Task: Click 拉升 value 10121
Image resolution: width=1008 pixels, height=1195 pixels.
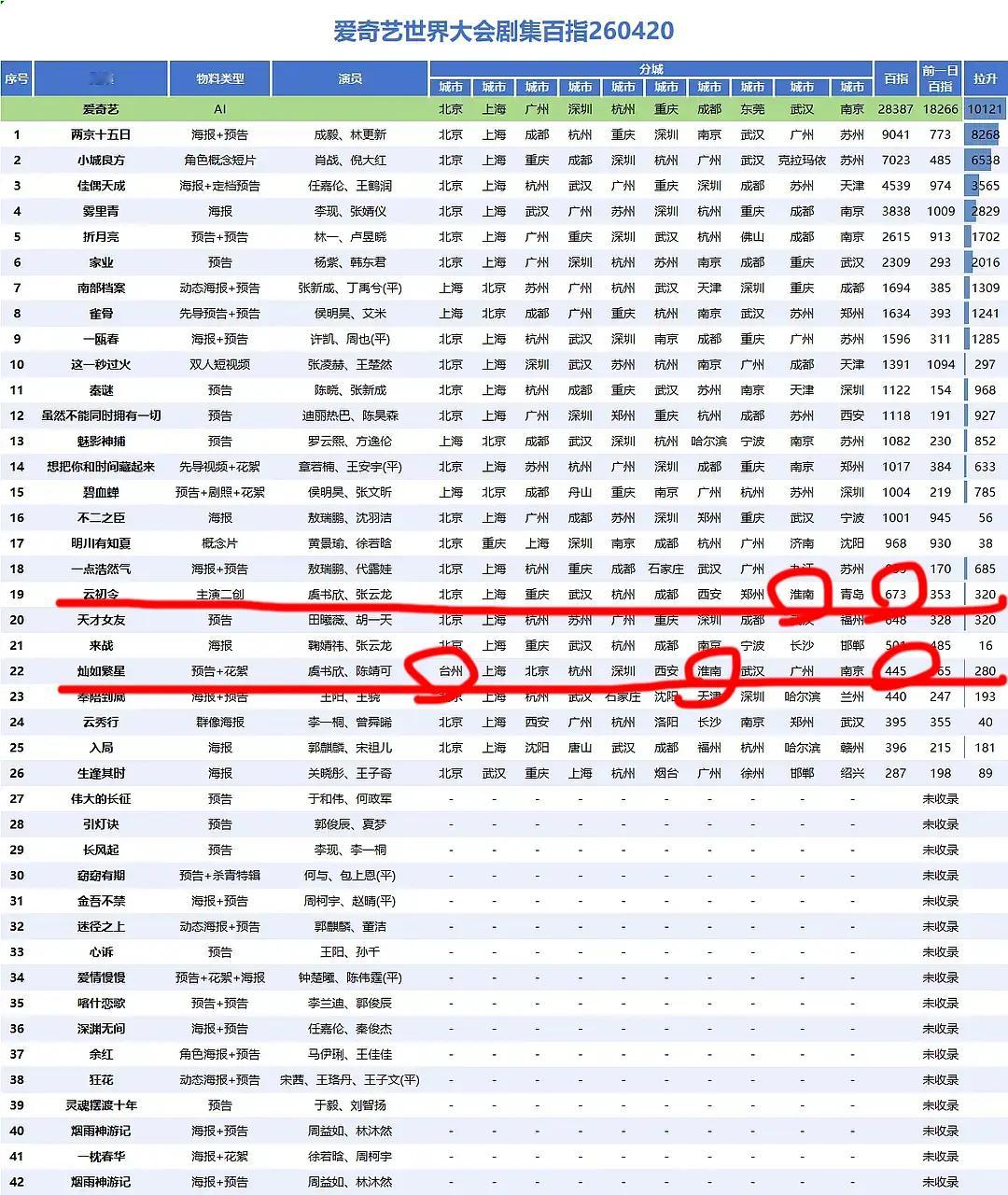Action: click(985, 109)
